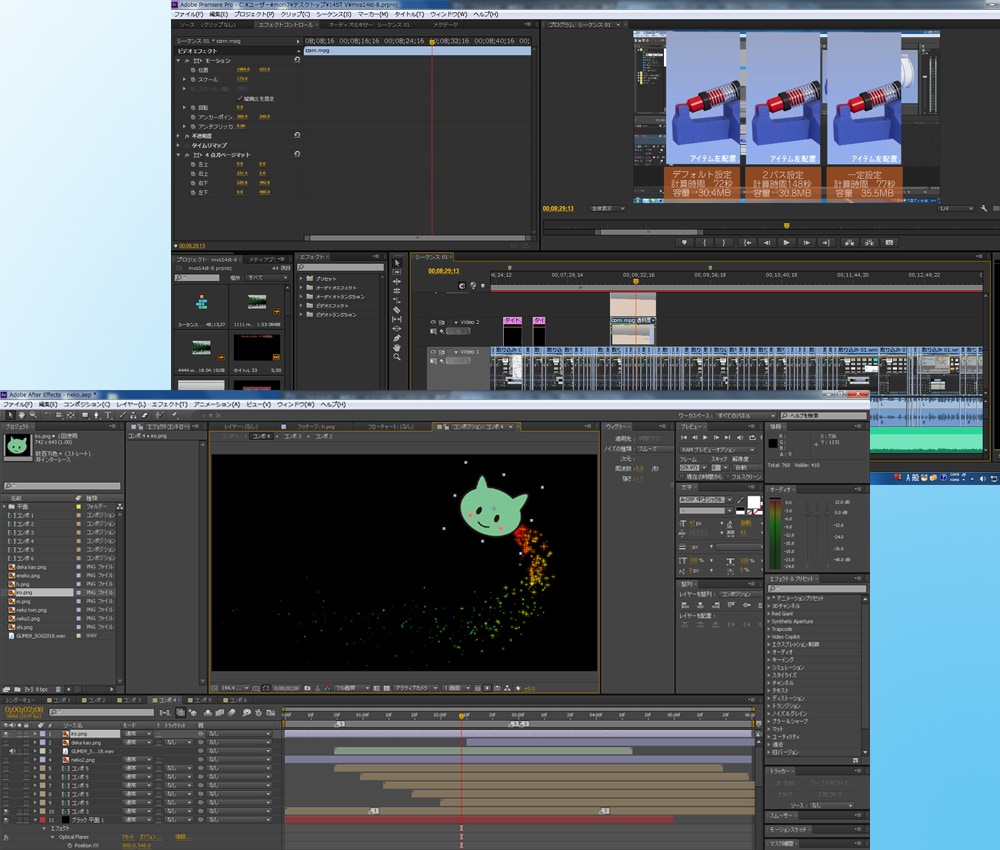This screenshot has width=1000, height=850.
Task: Expand the ビデオエフェクト folder in Premiere Effects panel
Action: (x=302, y=305)
